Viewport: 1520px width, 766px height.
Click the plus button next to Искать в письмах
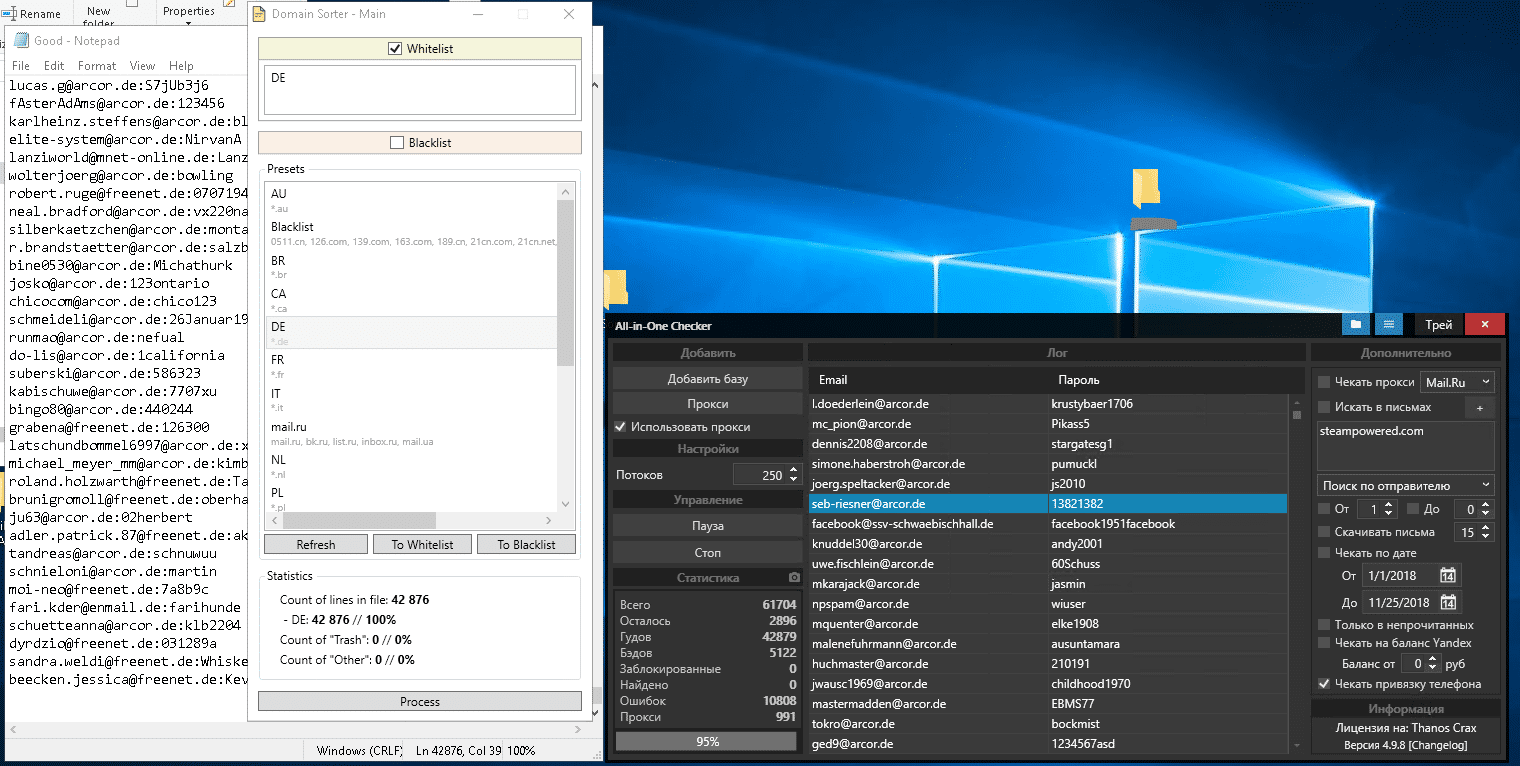click(x=1479, y=407)
